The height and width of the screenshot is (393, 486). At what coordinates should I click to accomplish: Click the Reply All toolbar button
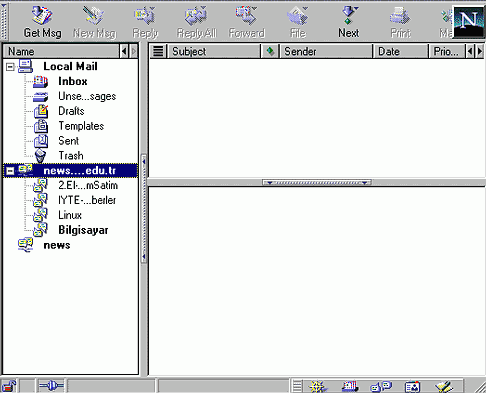(x=197, y=22)
